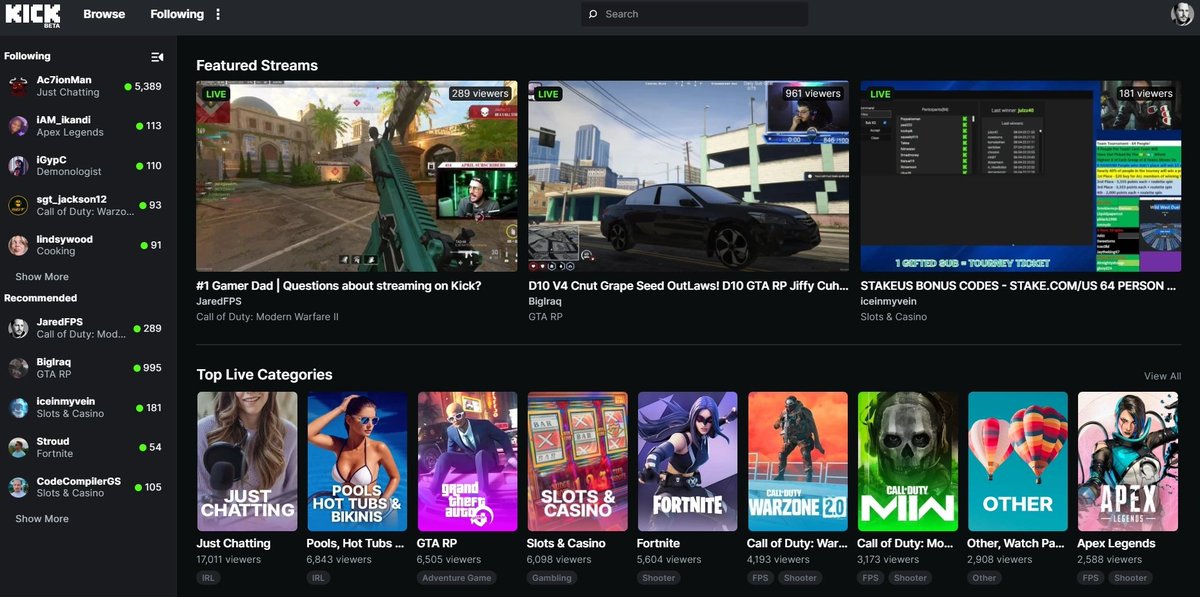Click '961 viewers' badge on BigIraq stream
Viewport: 1200px width, 597px height.
click(811, 93)
